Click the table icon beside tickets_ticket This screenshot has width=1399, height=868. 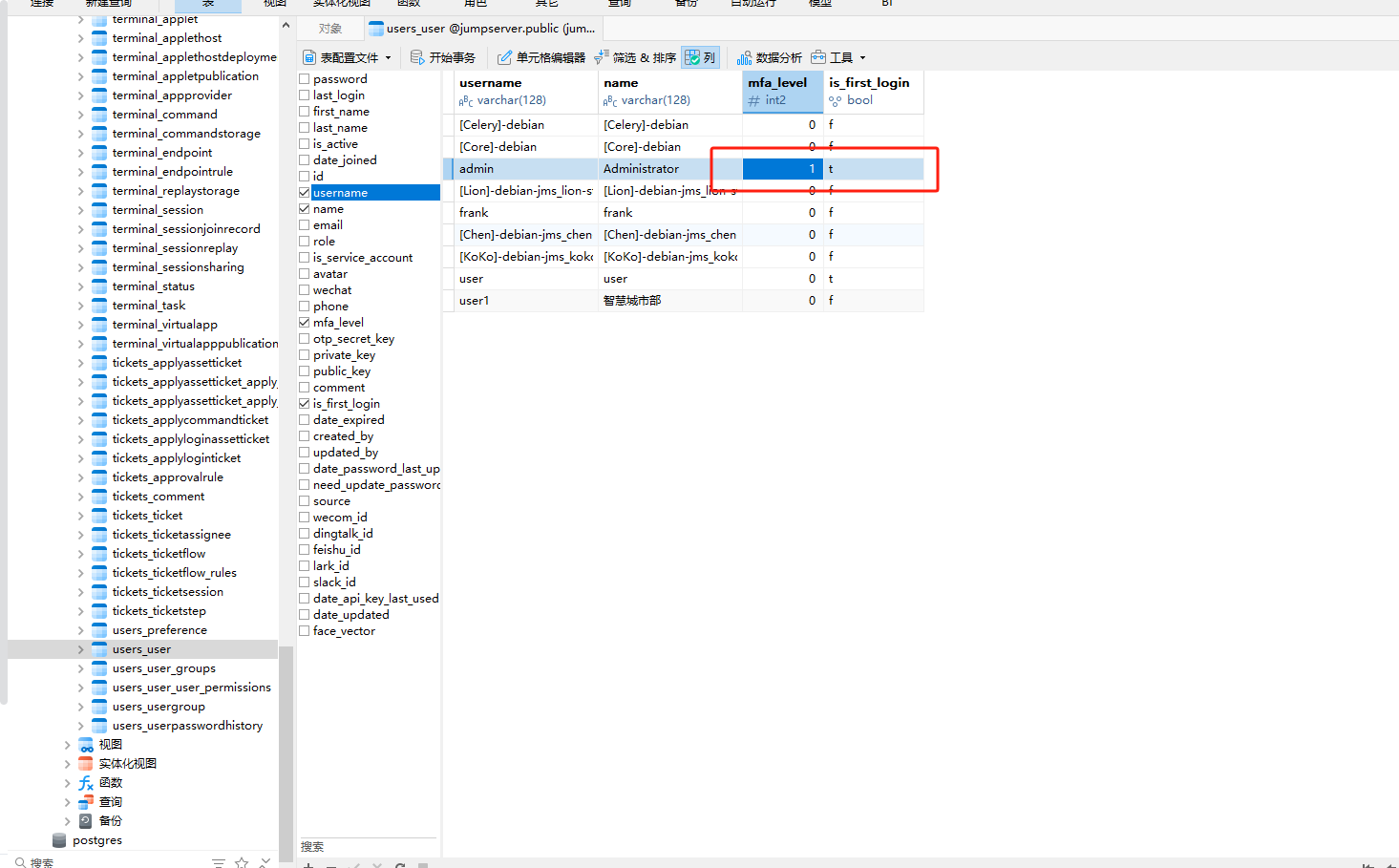click(x=99, y=516)
